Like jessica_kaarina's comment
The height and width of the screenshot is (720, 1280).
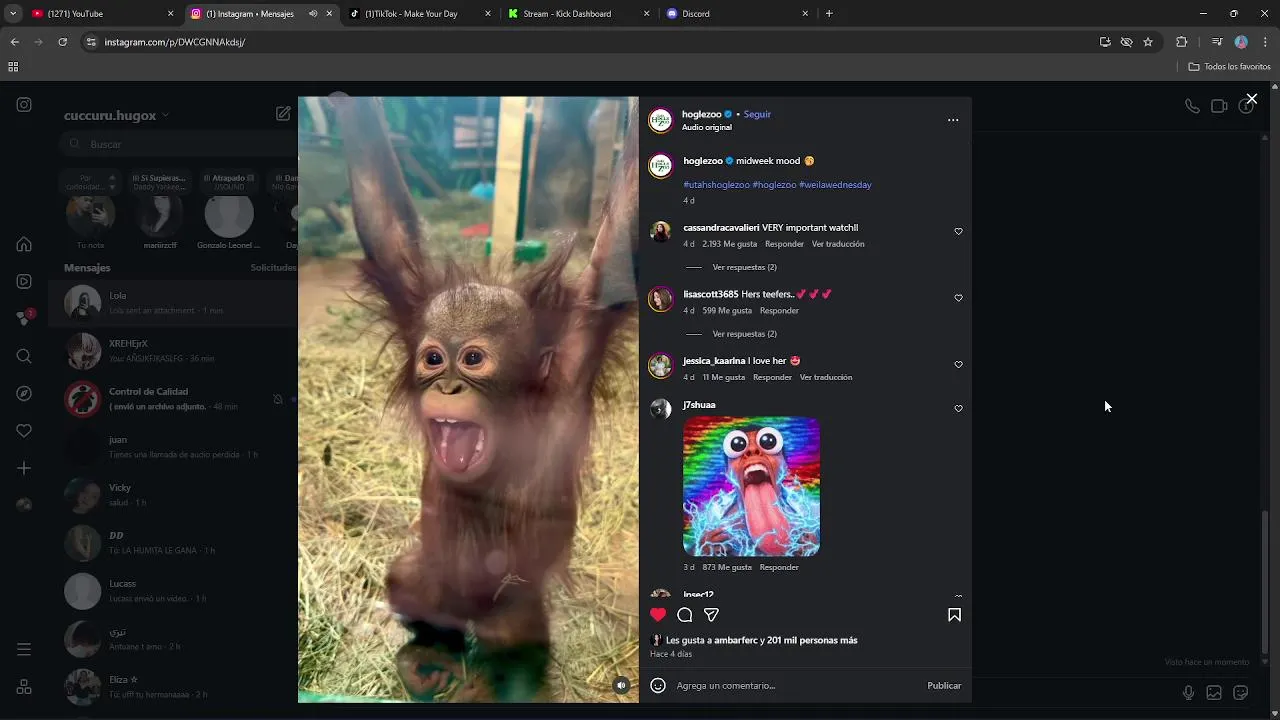[x=958, y=365]
